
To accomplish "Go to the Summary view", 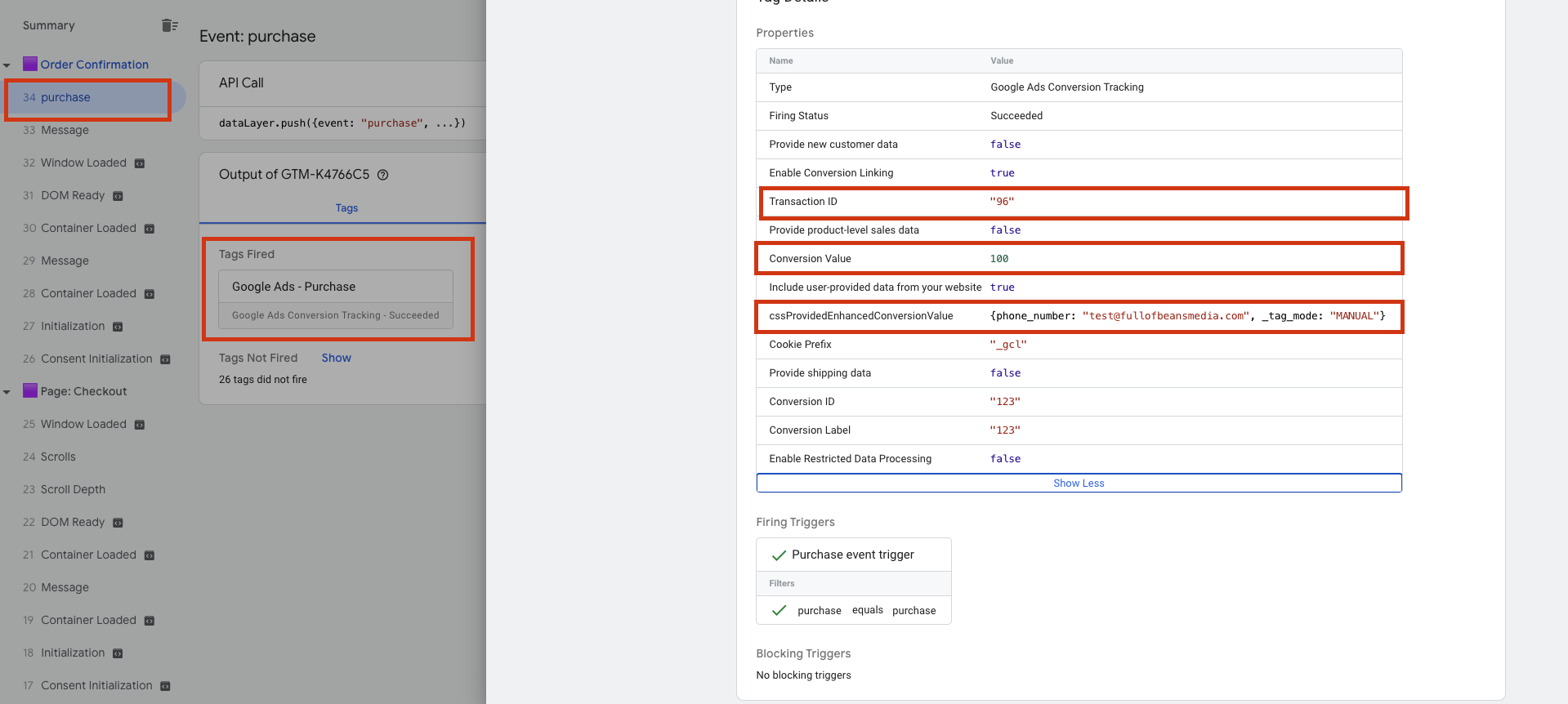I will click(49, 25).
